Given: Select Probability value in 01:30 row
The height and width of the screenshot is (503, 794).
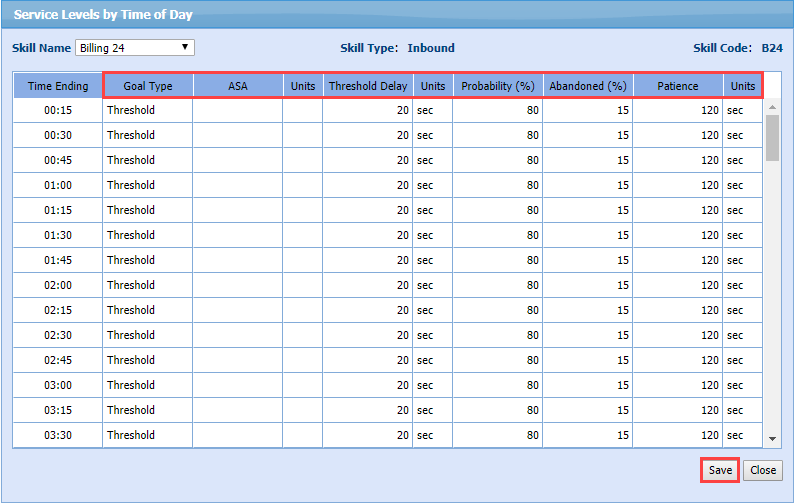Looking at the screenshot, I should [x=498, y=235].
